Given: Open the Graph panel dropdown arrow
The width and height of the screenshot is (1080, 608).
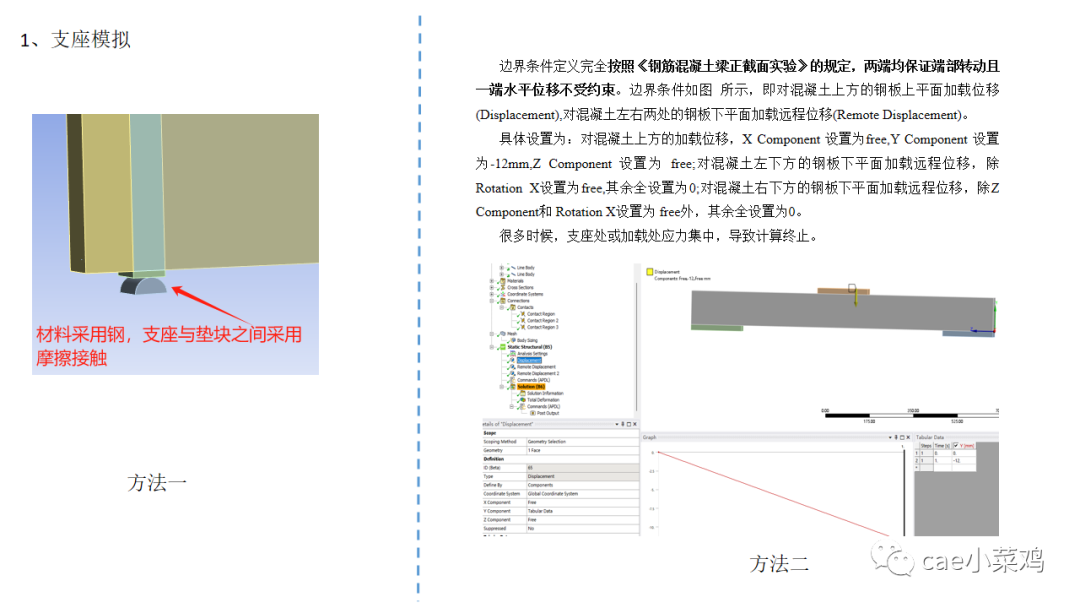Looking at the screenshot, I should pyautogui.click(x=892, y=436).
